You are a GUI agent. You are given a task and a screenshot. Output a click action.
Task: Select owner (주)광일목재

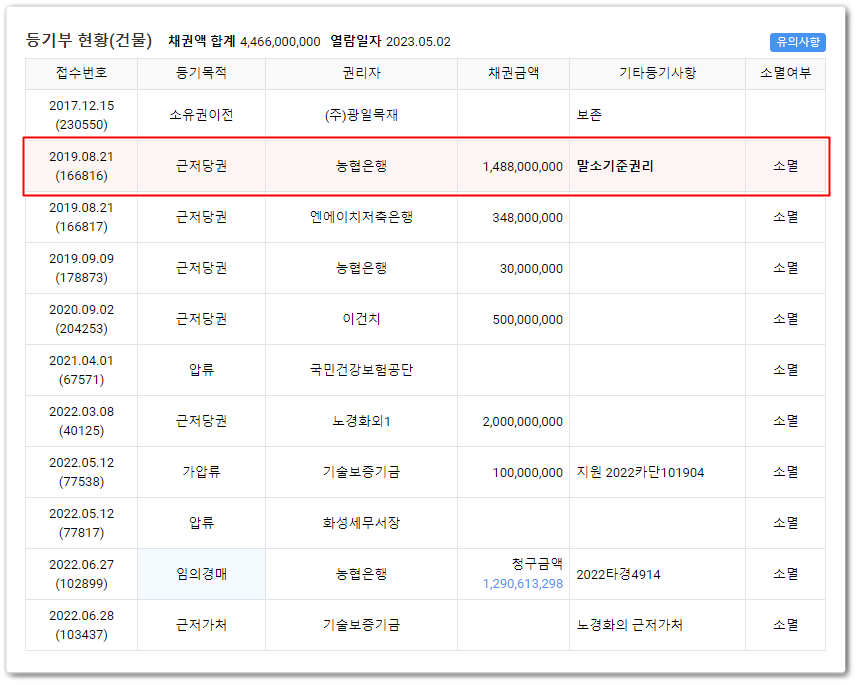click(x=361, y=115)
